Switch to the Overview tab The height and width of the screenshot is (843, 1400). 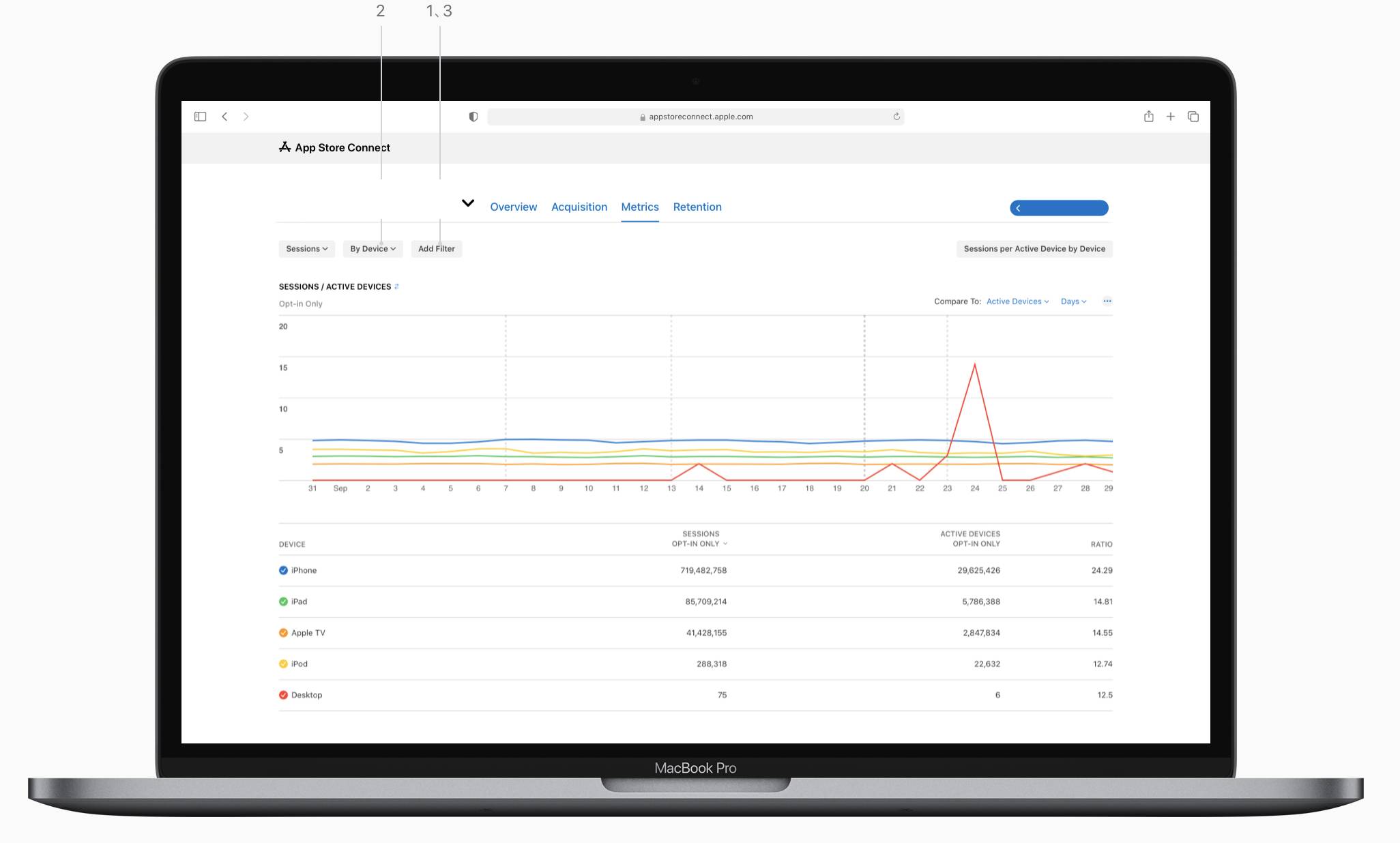[x=514, y=207]
